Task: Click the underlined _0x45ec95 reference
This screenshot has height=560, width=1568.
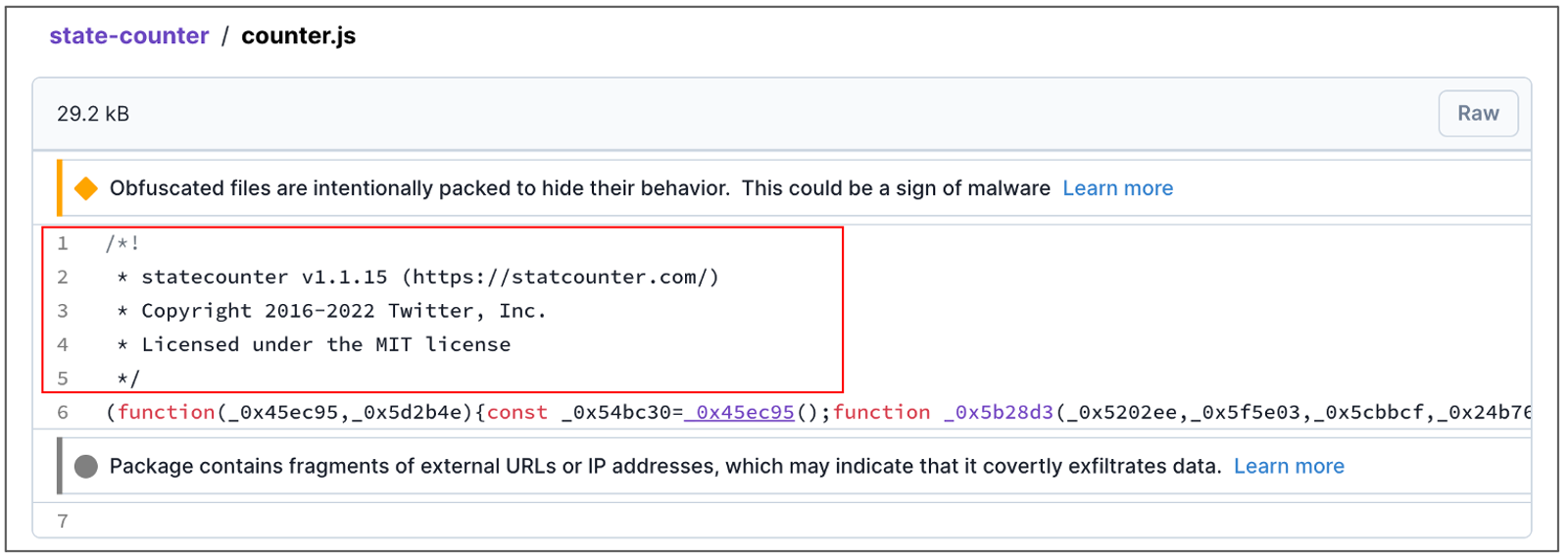Action: pyautogui.click(x=740, y=413)
